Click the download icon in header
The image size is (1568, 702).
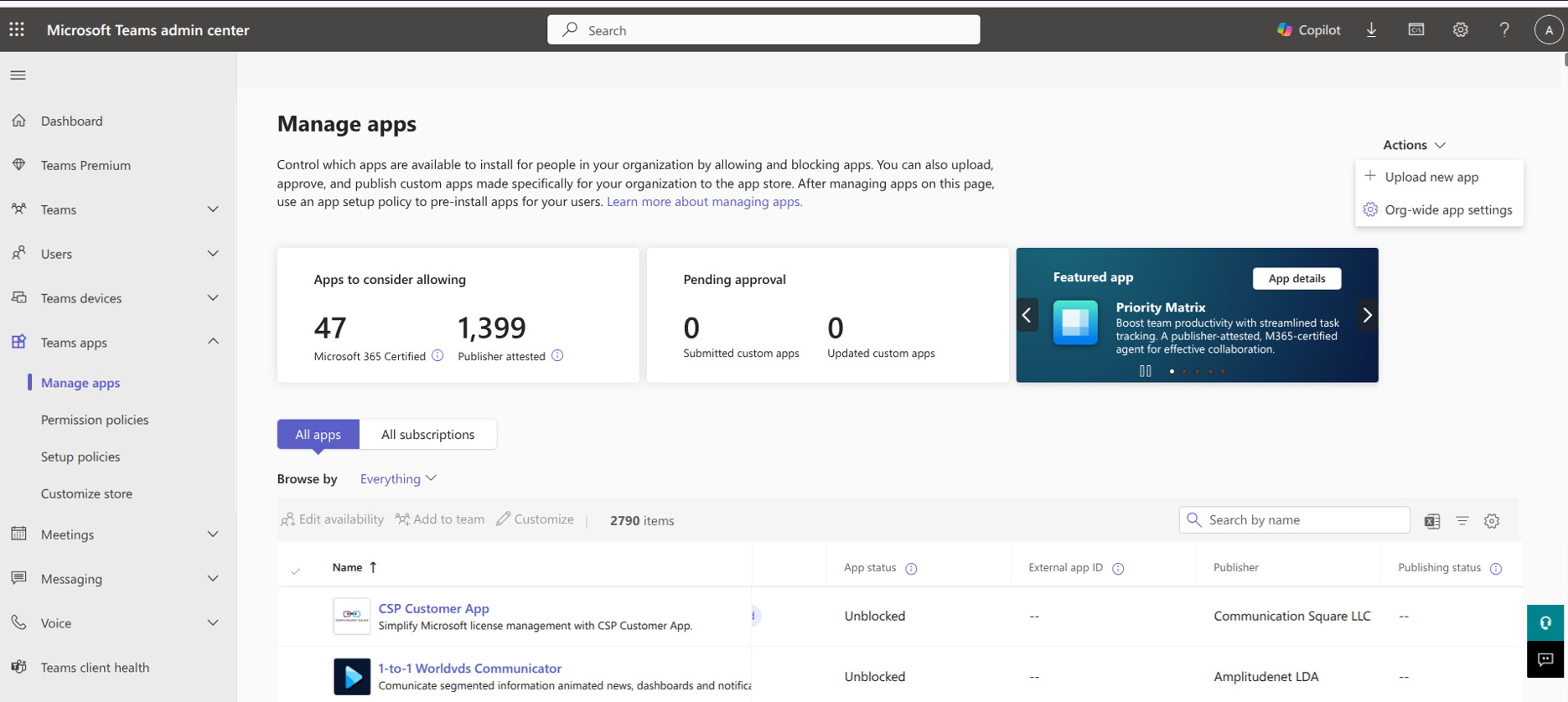tap(1372, 30)
